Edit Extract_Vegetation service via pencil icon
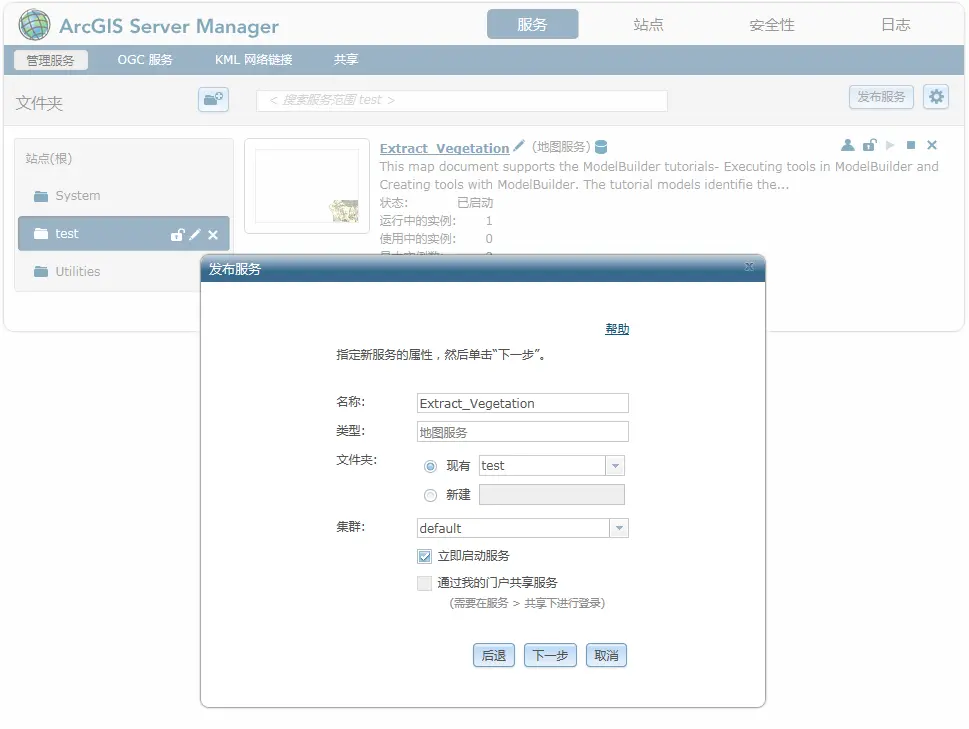 click(x=518, y=146)
